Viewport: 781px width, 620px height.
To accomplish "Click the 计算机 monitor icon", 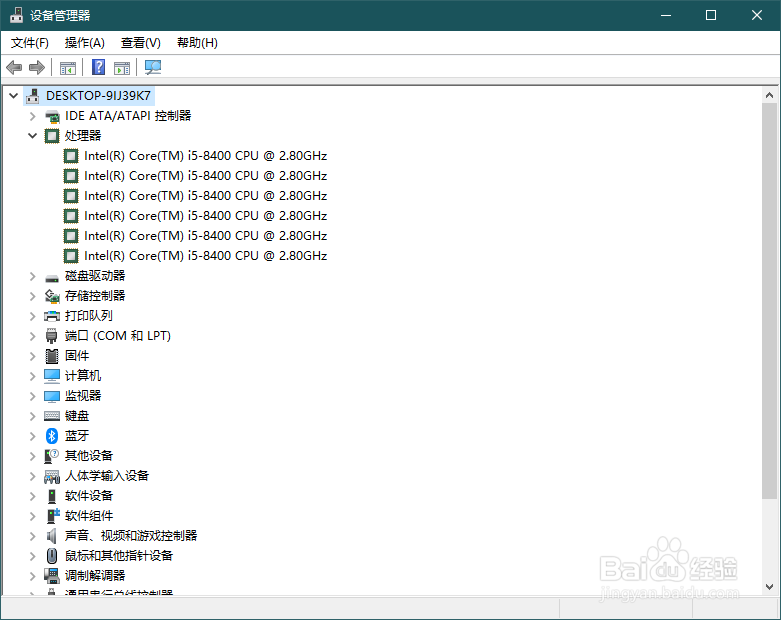I will point(52,376).
